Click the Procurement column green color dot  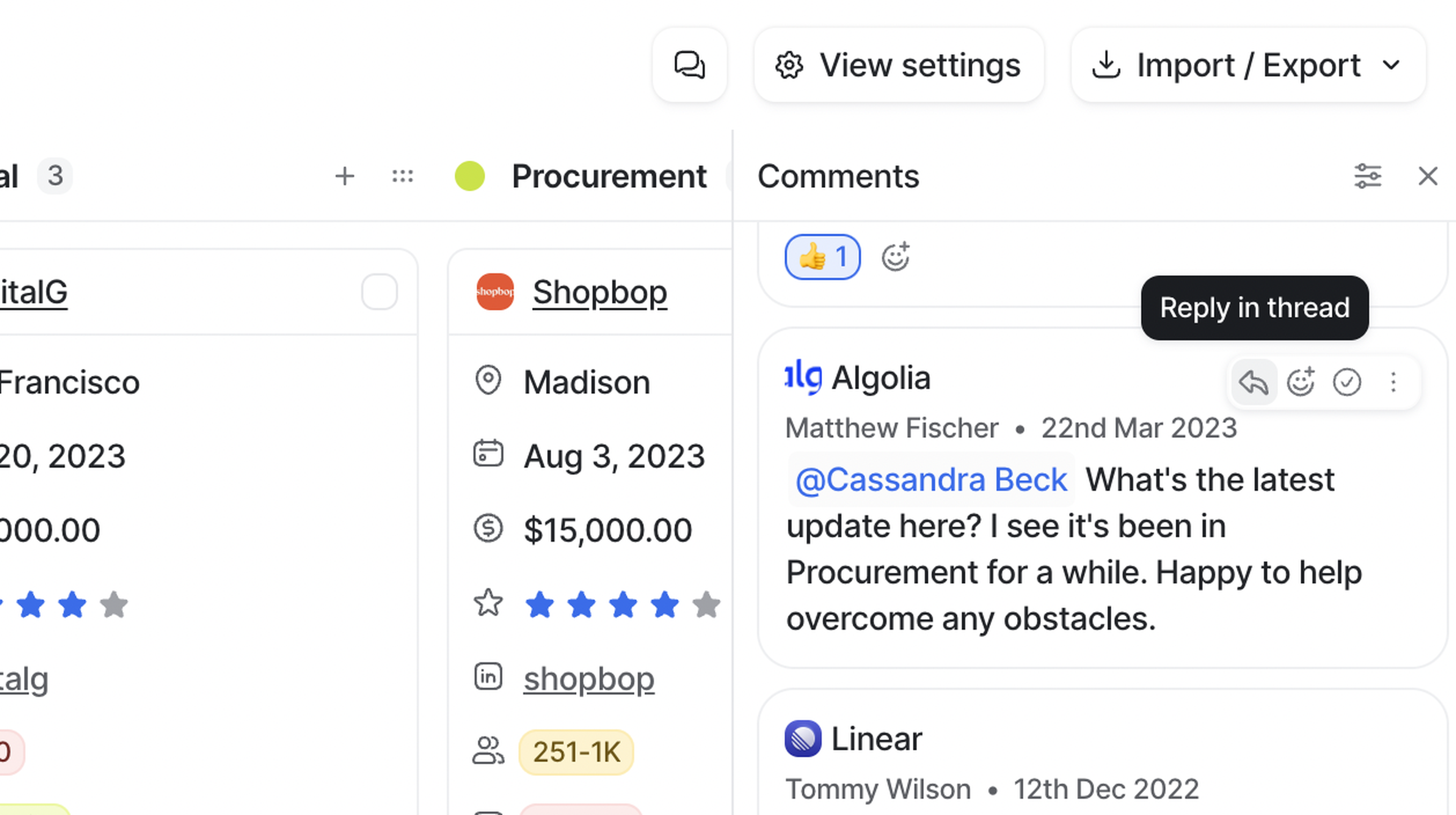tap(470, 176)
